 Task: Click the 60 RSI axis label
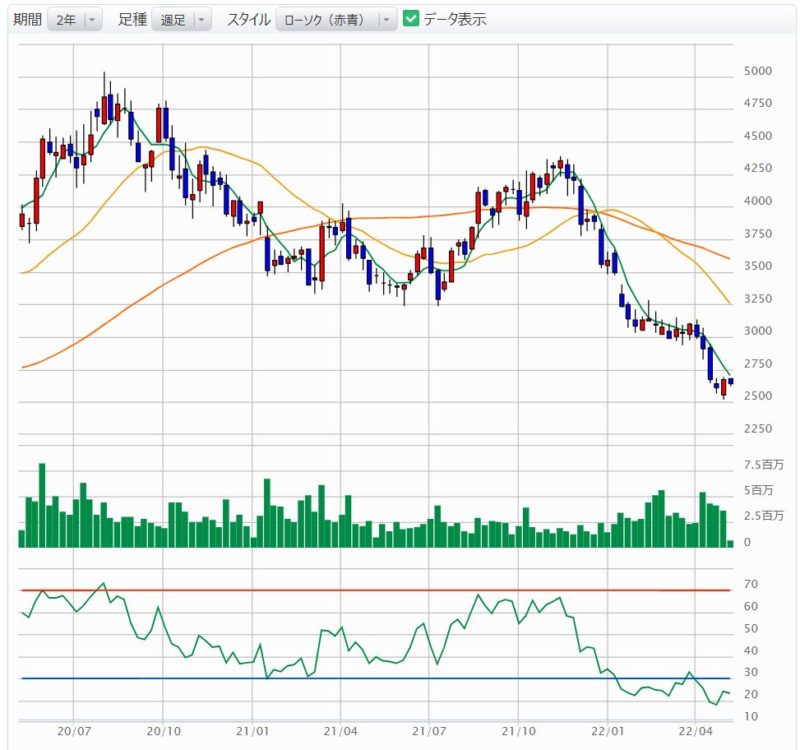(751, 606)
